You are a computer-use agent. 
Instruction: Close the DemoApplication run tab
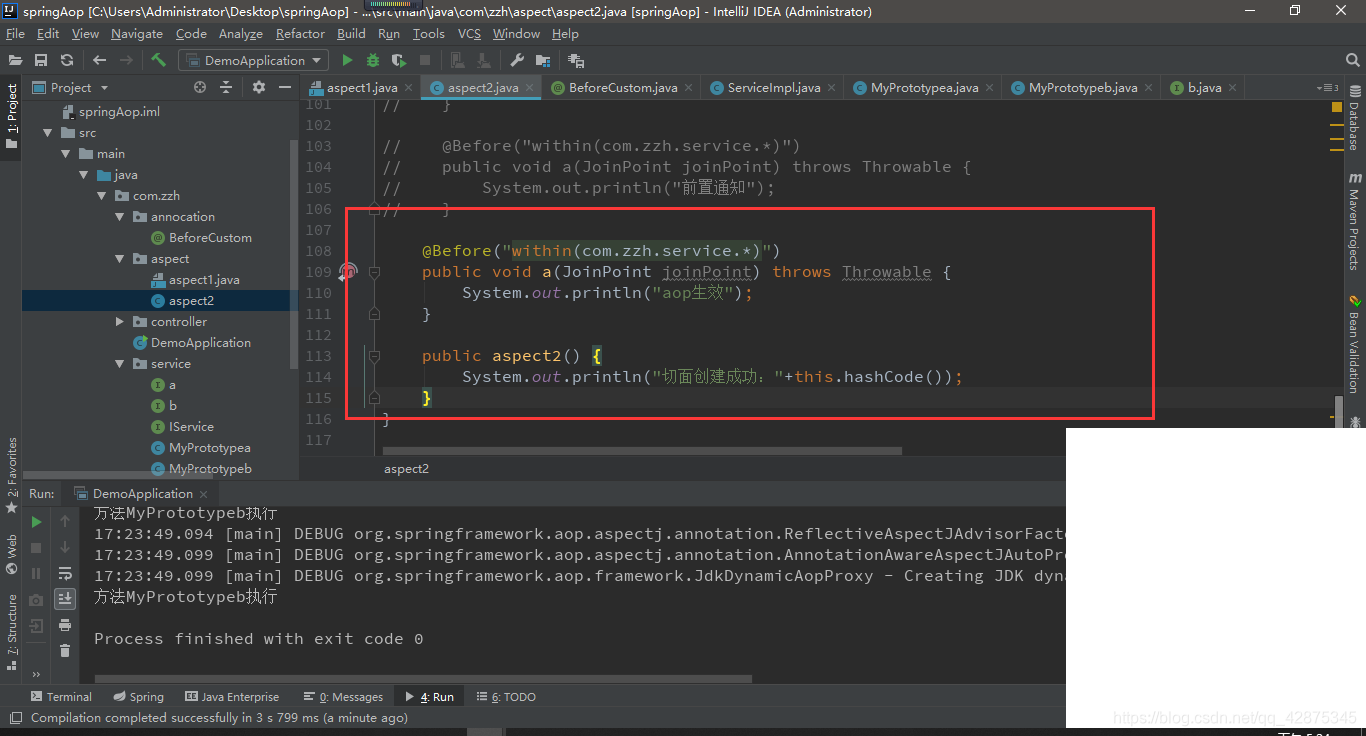pyautogui.click(x=204, y=494)
